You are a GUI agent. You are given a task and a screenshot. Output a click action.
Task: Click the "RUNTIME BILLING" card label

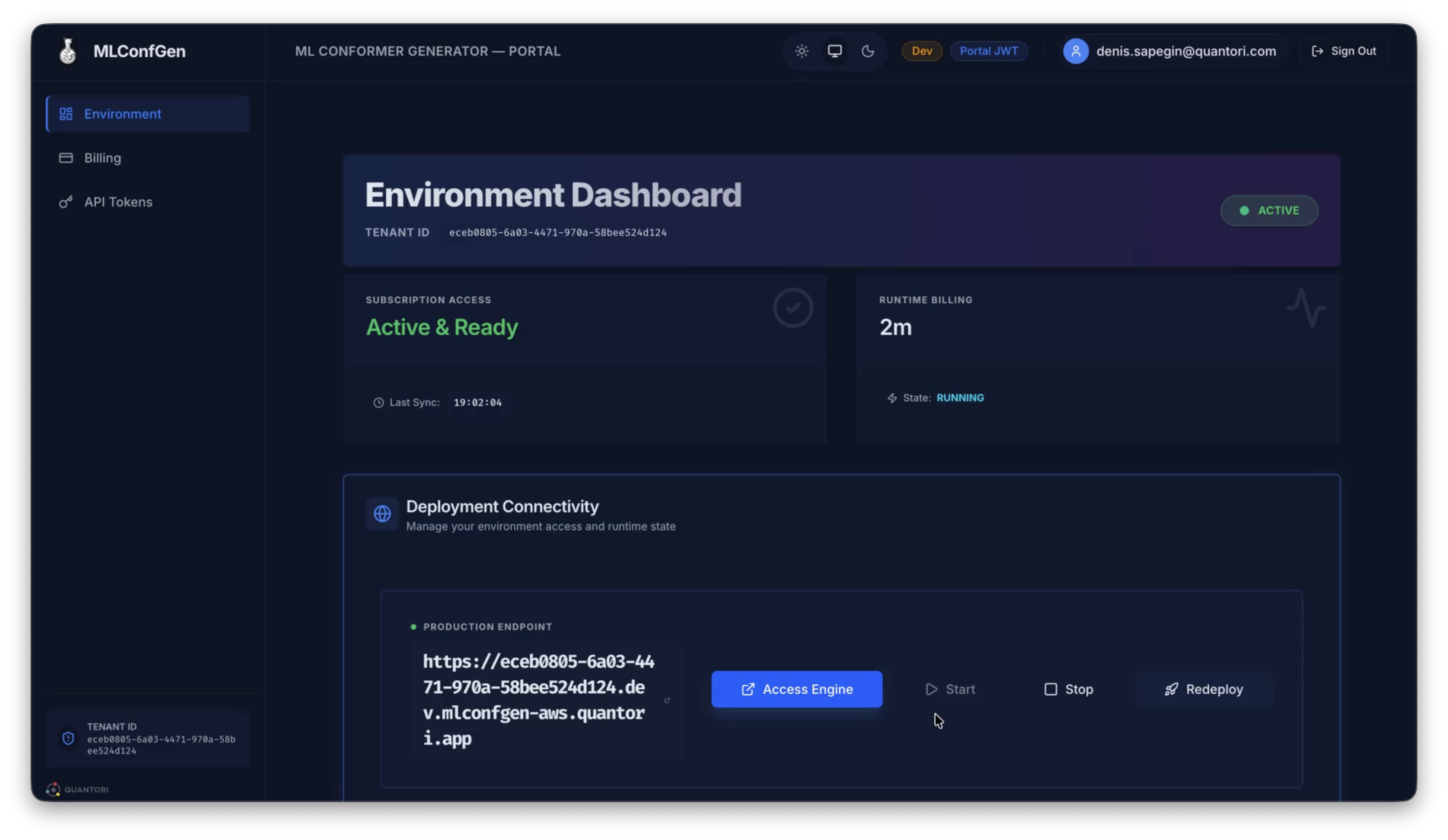[x=926, y=300]
